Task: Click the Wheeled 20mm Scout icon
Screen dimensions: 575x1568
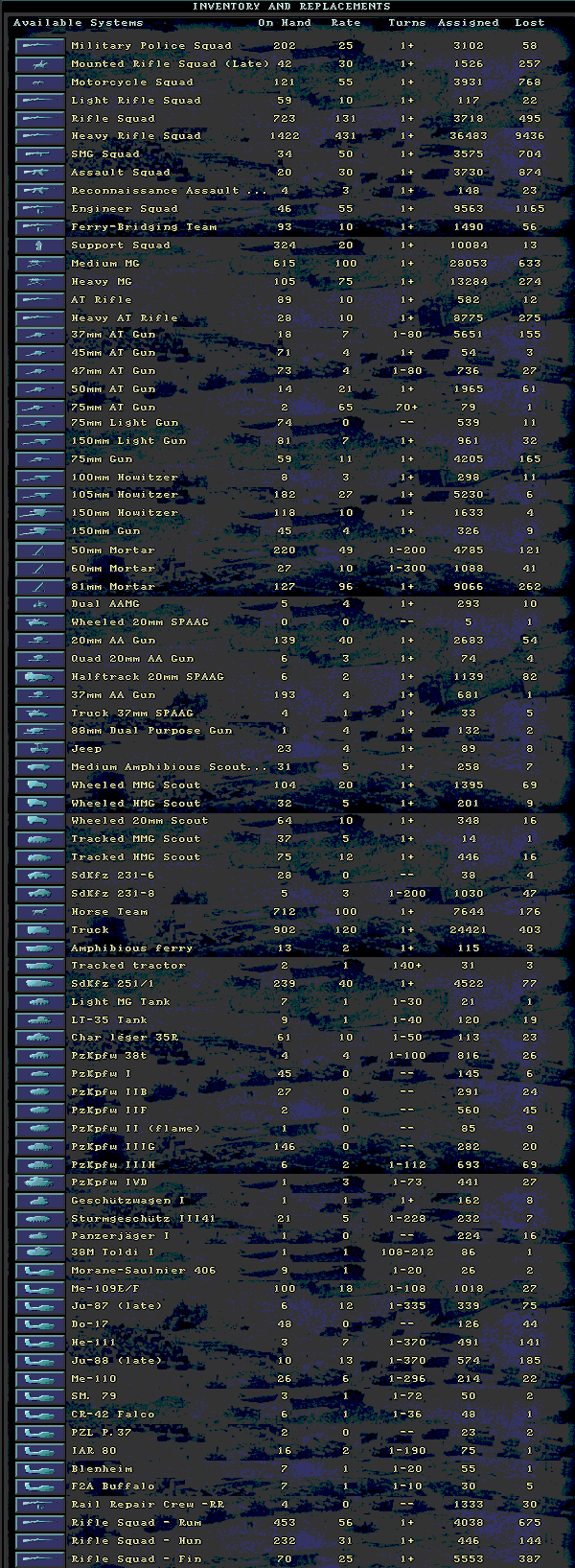Action: 39,821
